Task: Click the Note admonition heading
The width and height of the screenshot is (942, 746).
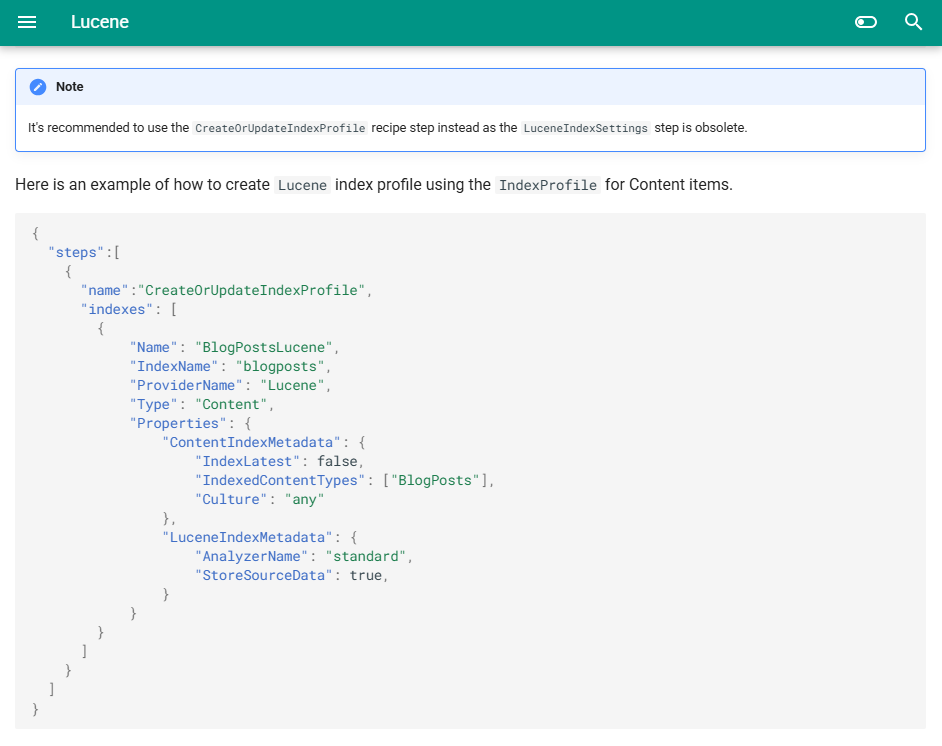Action: pos(70,87)
